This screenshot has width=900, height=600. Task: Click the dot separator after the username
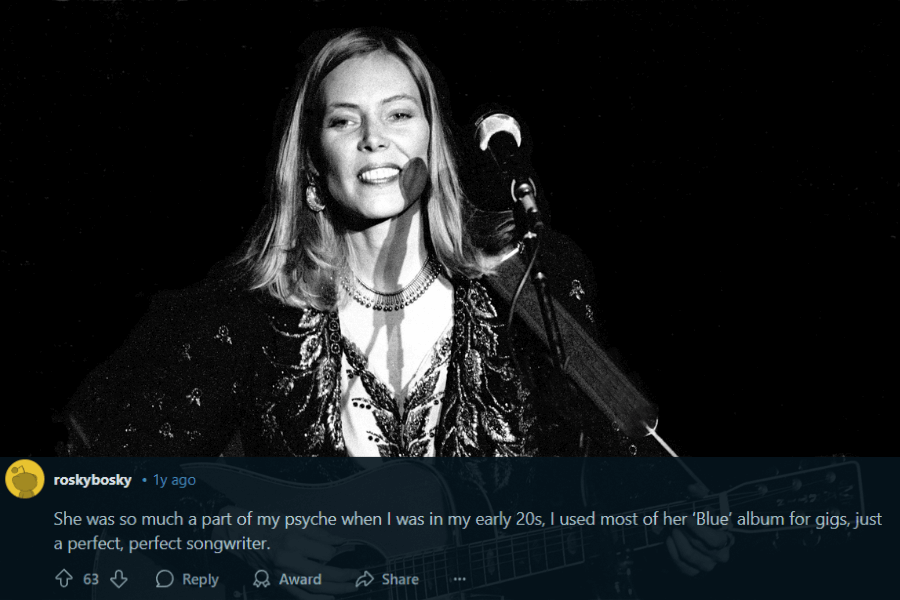point(144,479)
